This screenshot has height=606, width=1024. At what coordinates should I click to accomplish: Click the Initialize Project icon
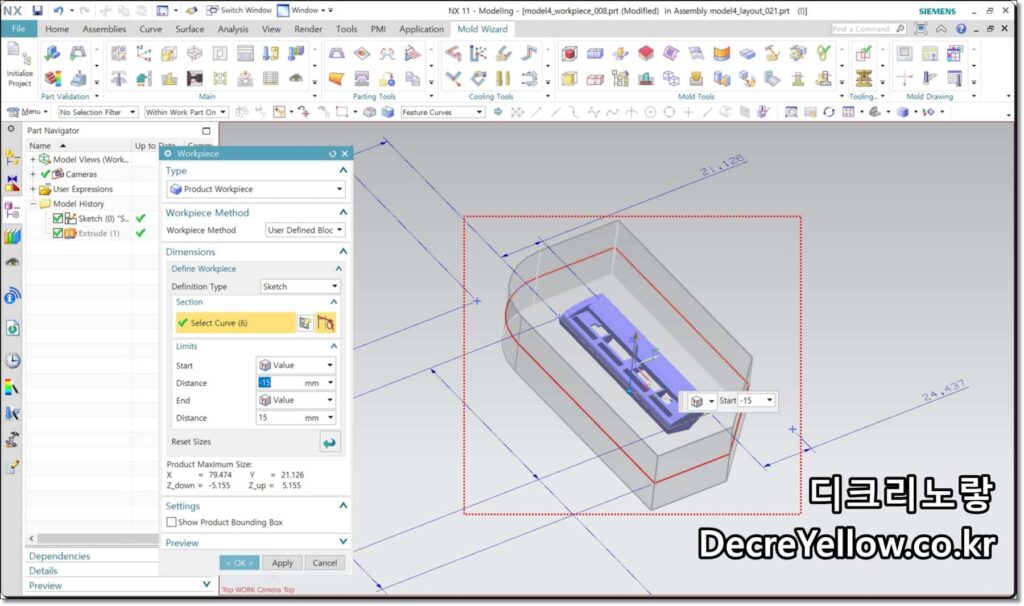pos(19,64)
